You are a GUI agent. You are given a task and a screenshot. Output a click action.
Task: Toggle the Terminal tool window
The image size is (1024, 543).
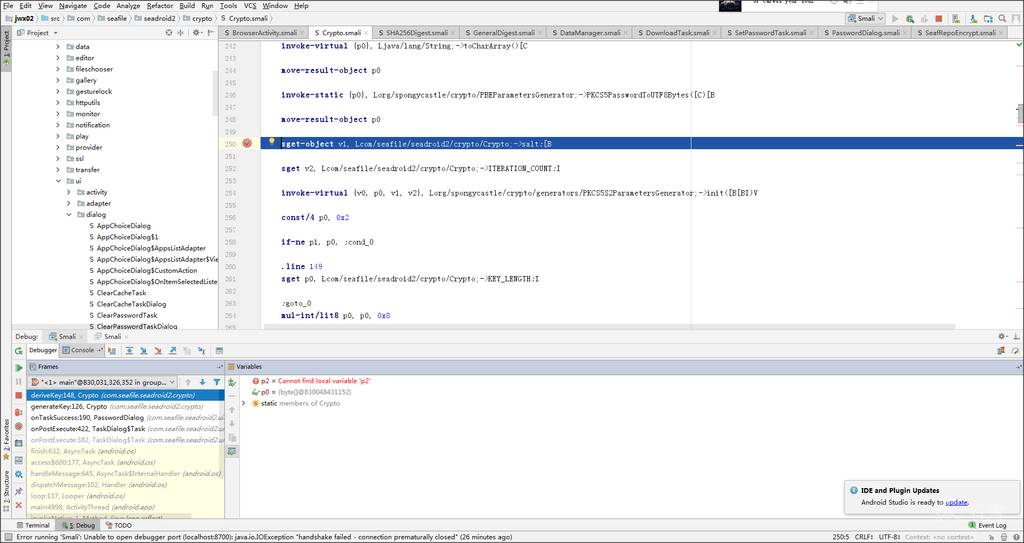coord(33,525)
